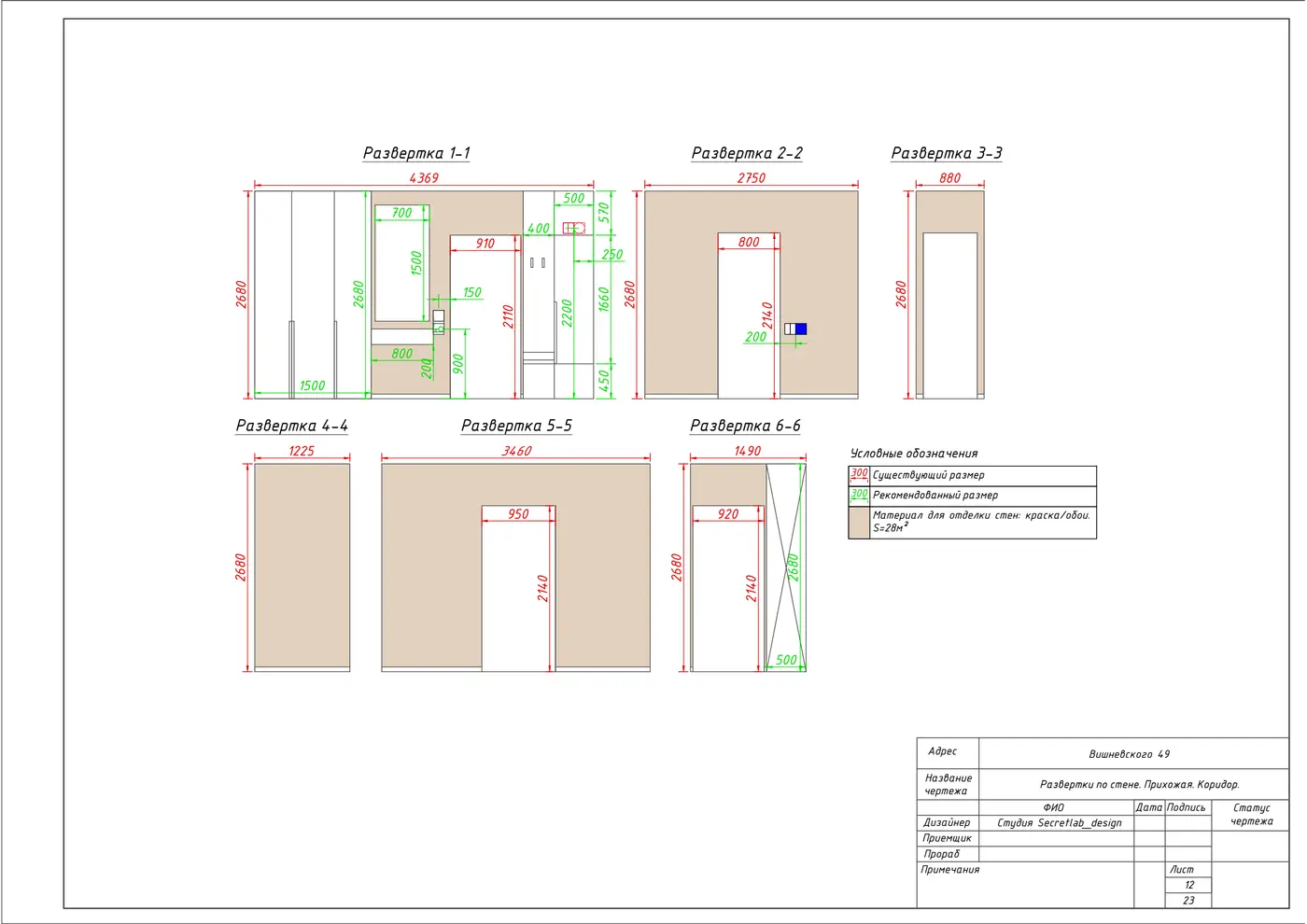The width and height of the screenshot is (1307, 924).
Task: Select the 2750 width dimension
Action: point(752,177)
